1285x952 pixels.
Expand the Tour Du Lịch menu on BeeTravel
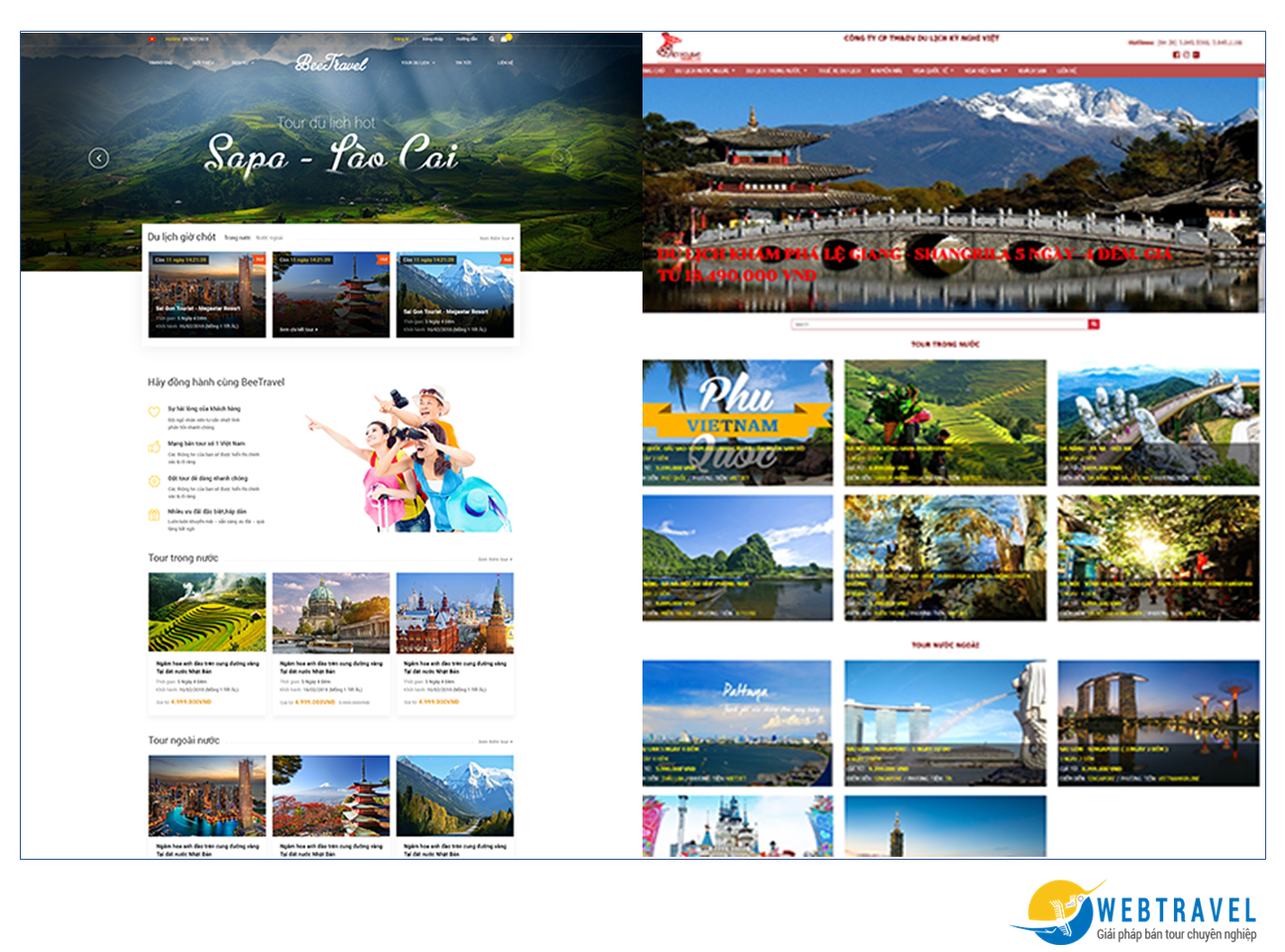[x=417, y=62]
